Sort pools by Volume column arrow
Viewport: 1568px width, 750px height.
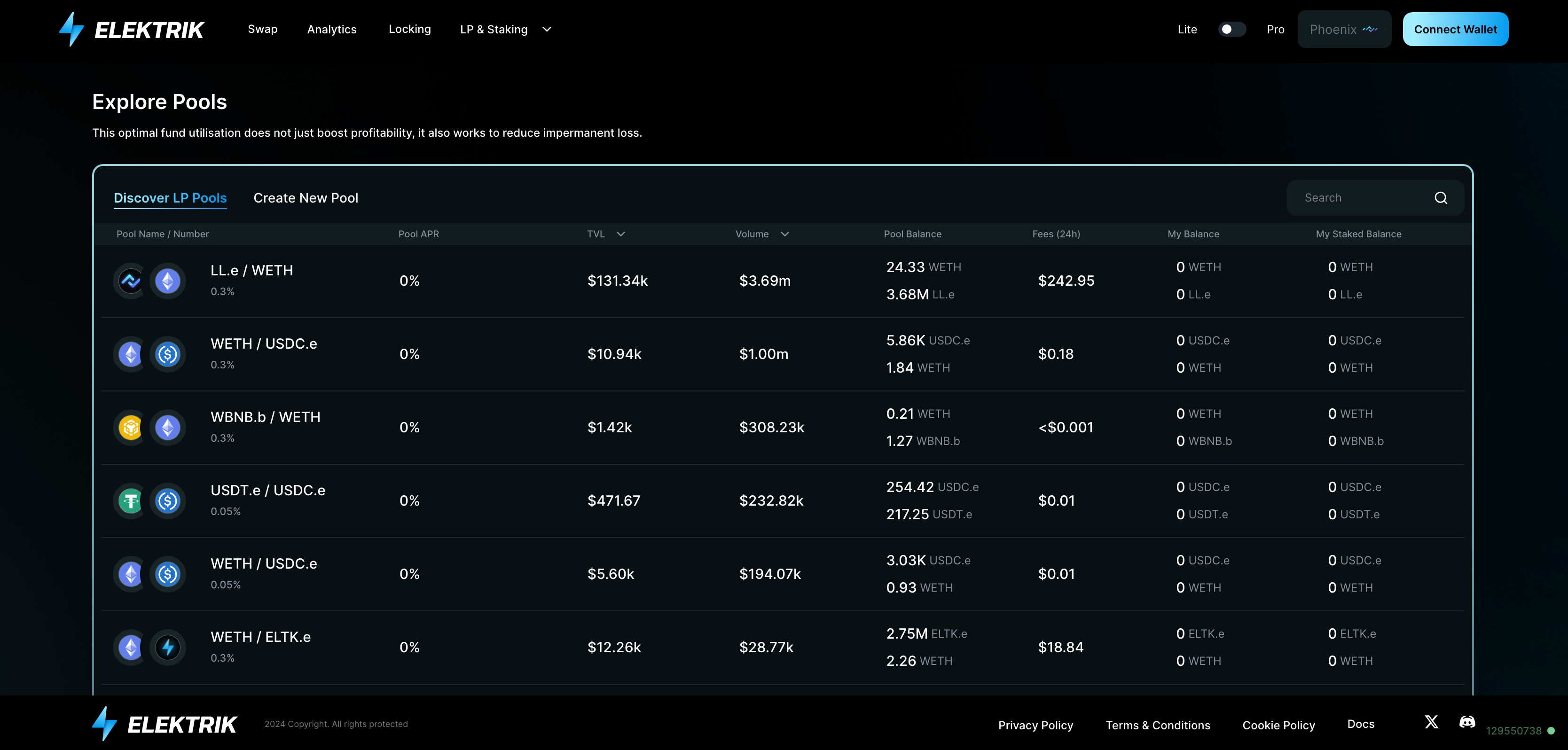click(x=784, y=234)
